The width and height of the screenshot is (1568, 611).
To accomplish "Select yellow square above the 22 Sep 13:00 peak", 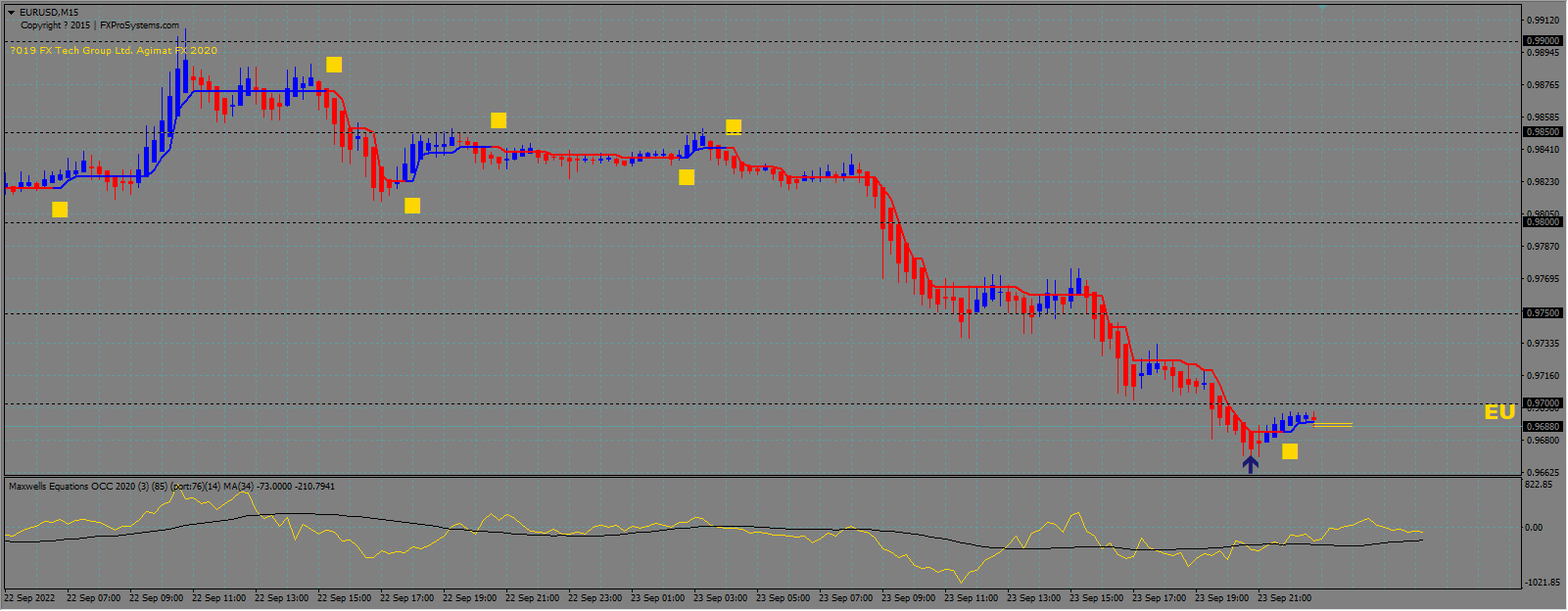I will [334, 65].
